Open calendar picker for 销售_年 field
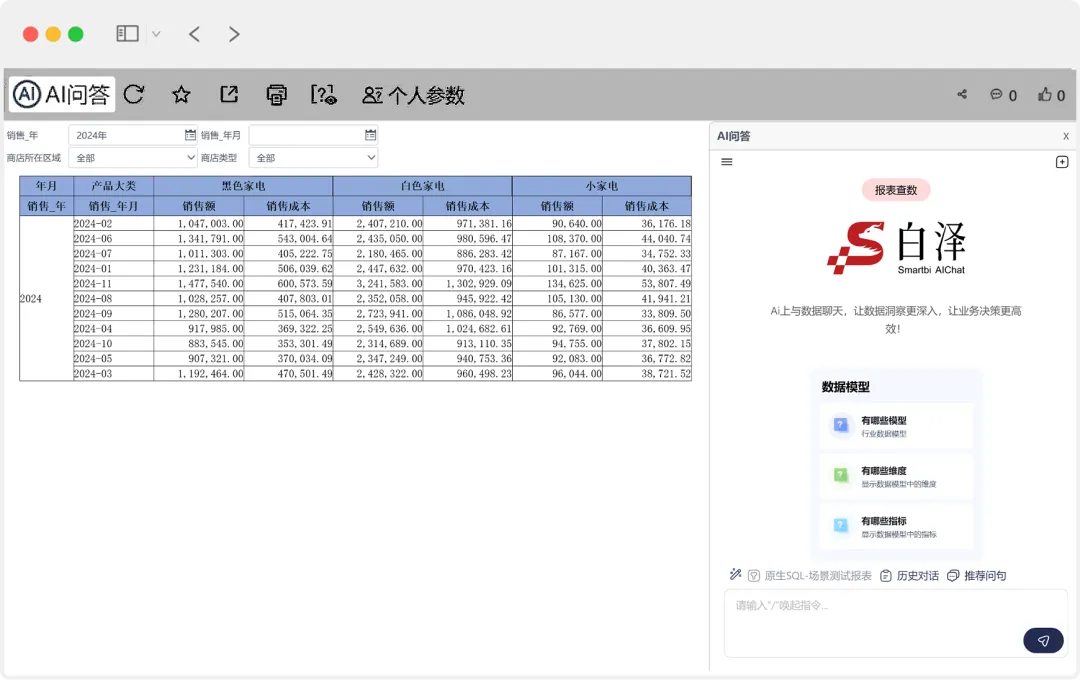The image size is (1080, 680). 190,135
